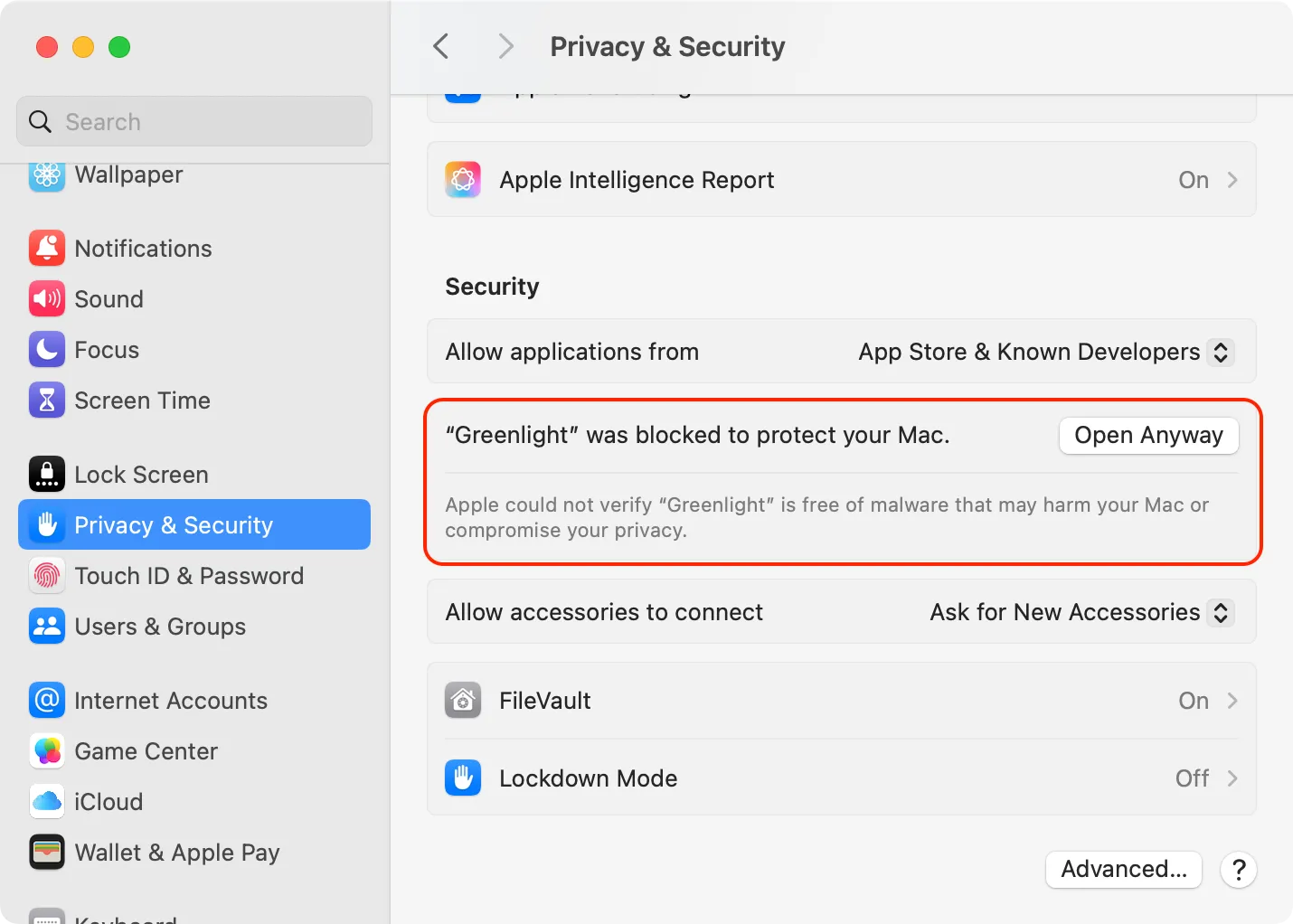The height and width of the screenshot is (924, 1293).
Task: Click the Focus moon icon
Action: pos(47,350)
